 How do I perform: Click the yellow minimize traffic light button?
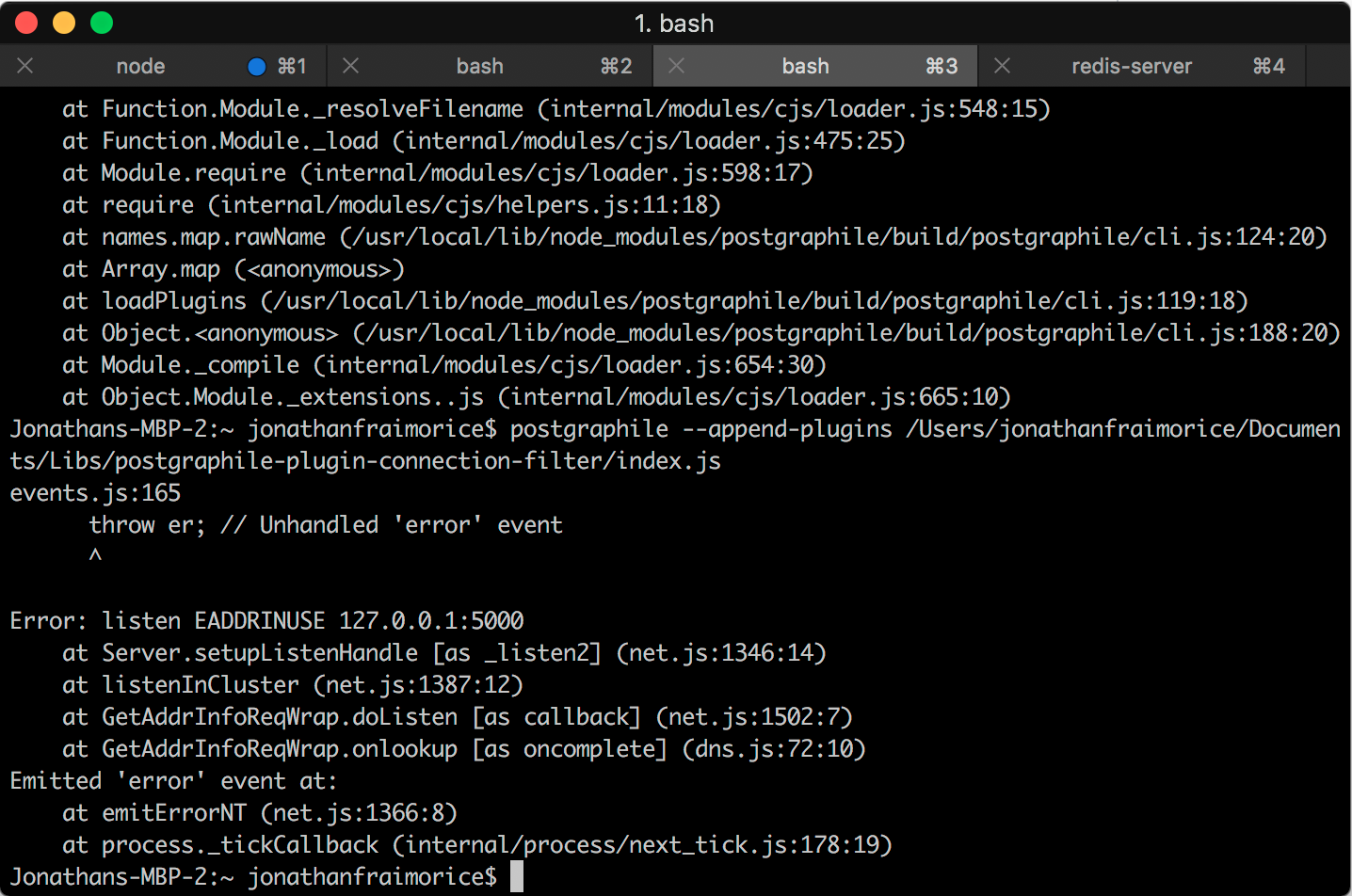pyautogui.click(x=64, y=23)
